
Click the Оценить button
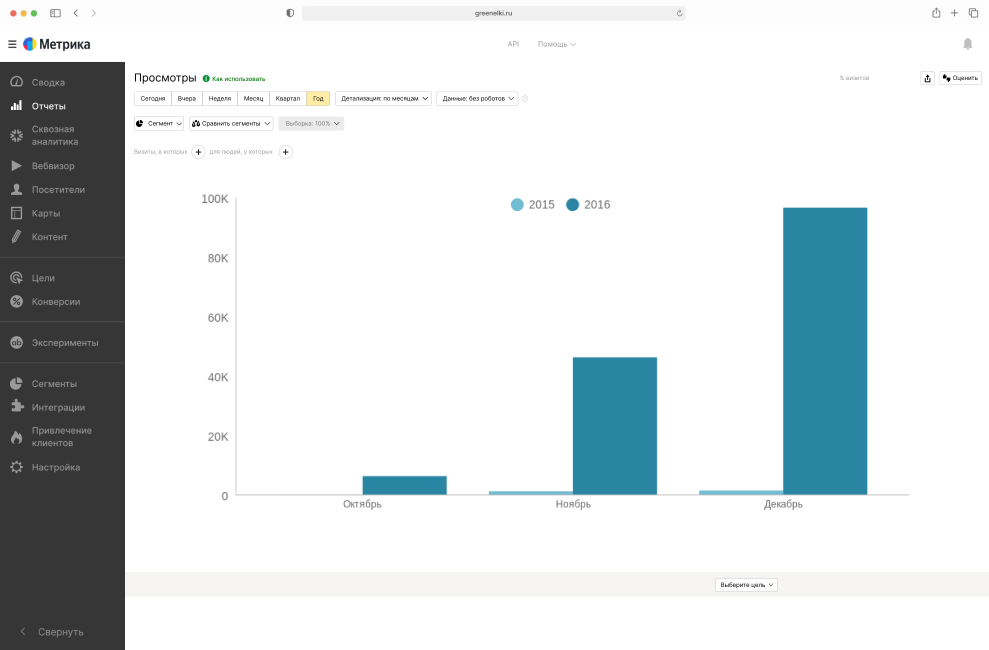960,78
